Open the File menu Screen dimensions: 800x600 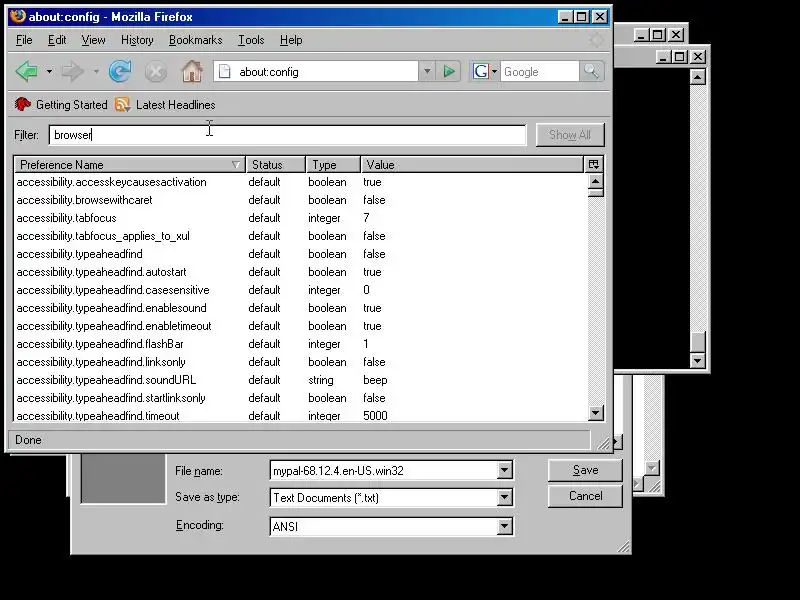24,40
